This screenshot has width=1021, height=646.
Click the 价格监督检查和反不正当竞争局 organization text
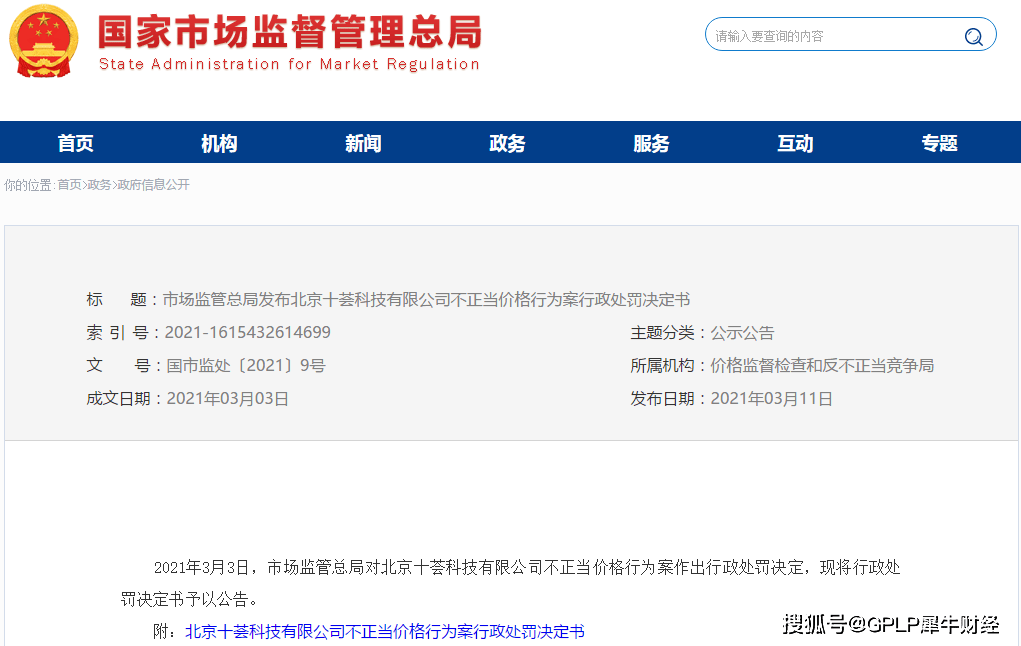(822, 365)
